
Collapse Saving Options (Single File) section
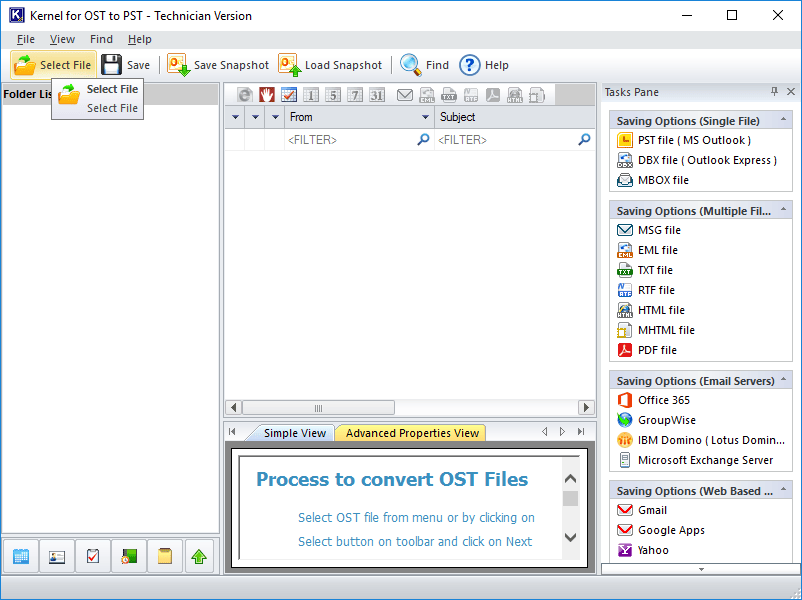783,120
